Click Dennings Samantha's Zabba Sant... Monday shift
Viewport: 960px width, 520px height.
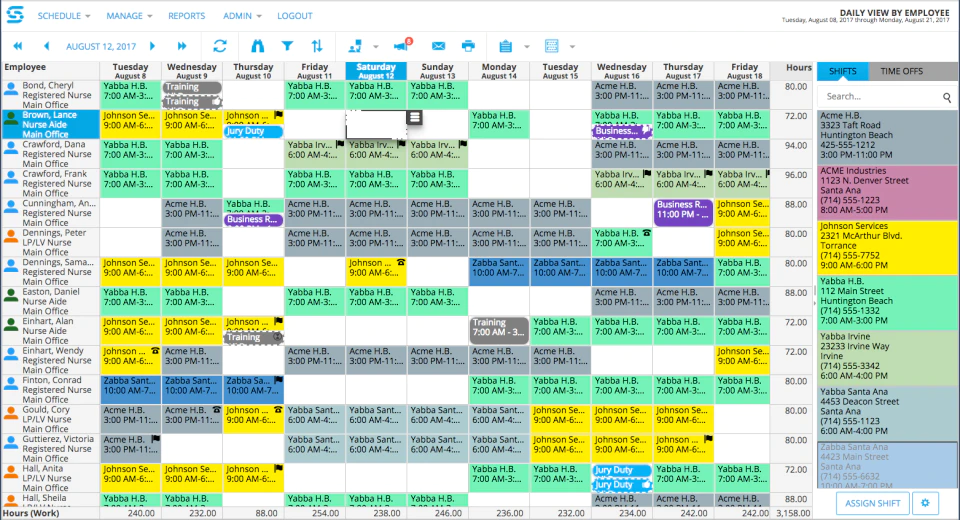click(x=499, y=271)
